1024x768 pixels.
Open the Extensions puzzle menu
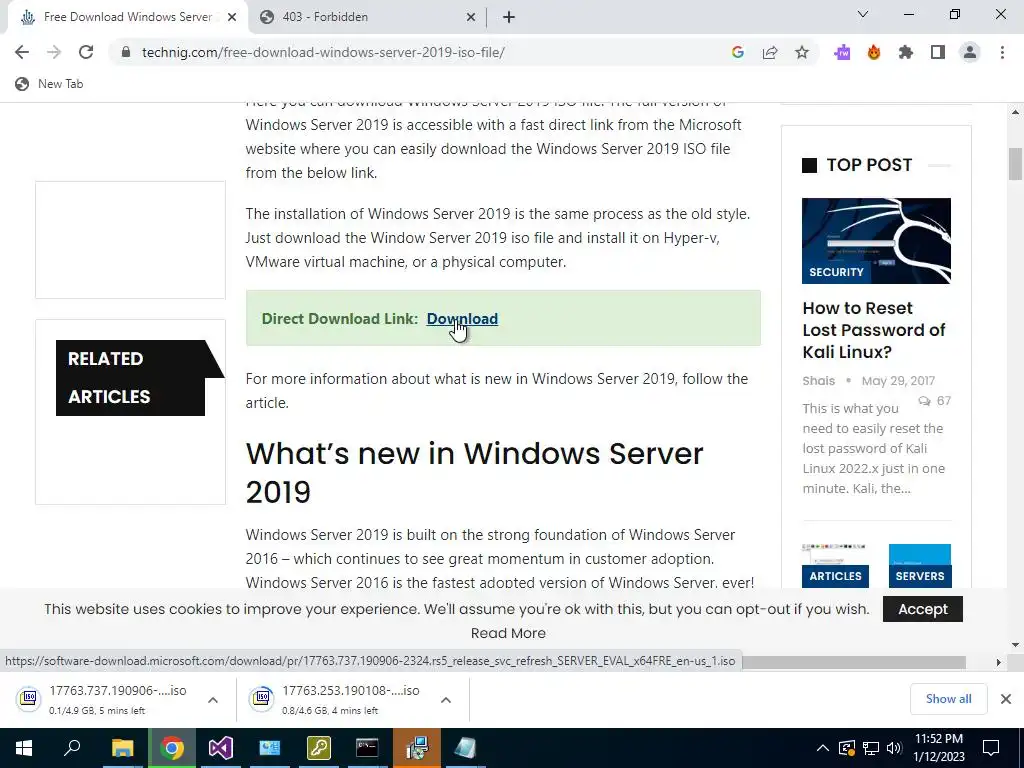point(906,52)
